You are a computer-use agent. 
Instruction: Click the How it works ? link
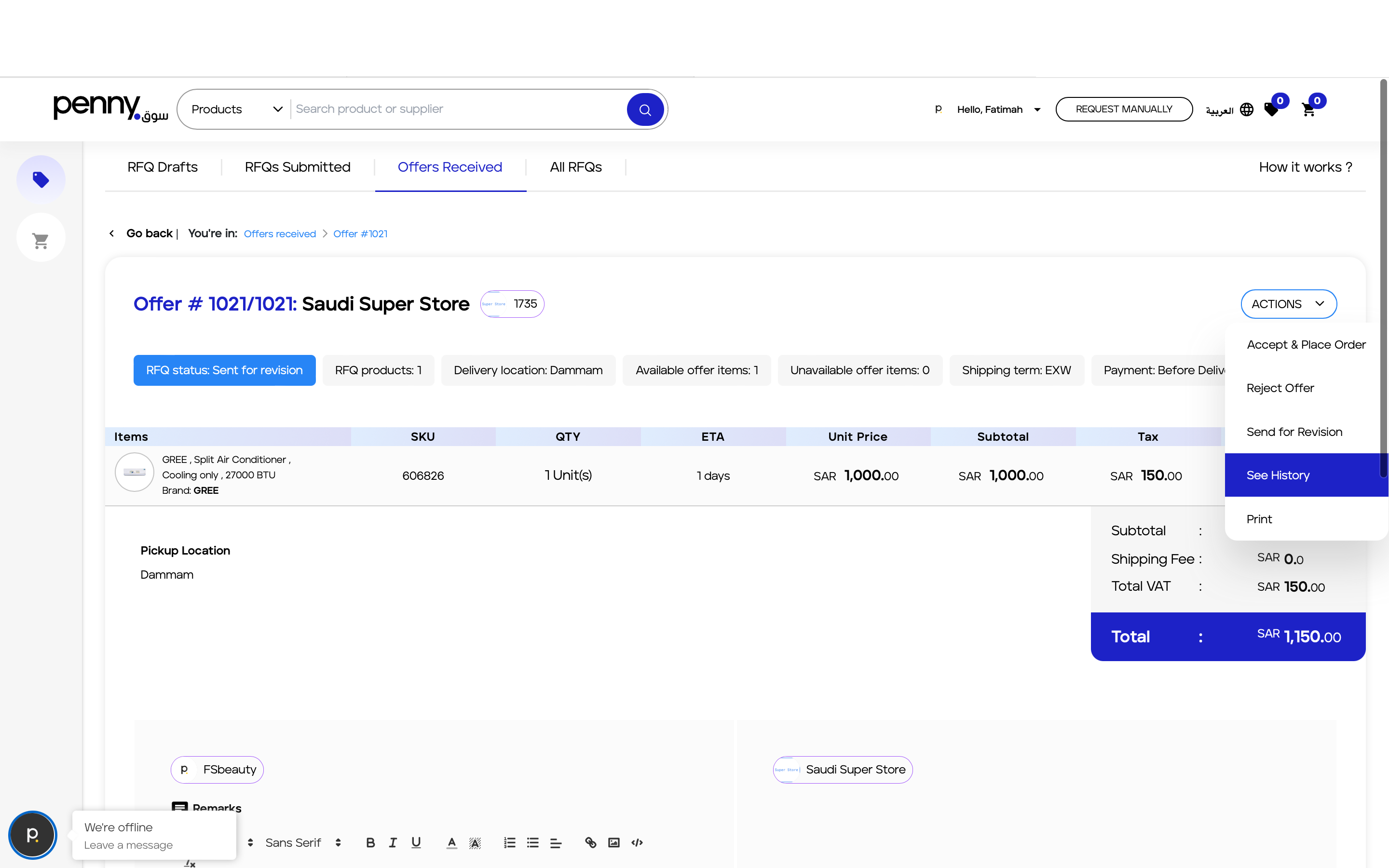coord(1305,167)
